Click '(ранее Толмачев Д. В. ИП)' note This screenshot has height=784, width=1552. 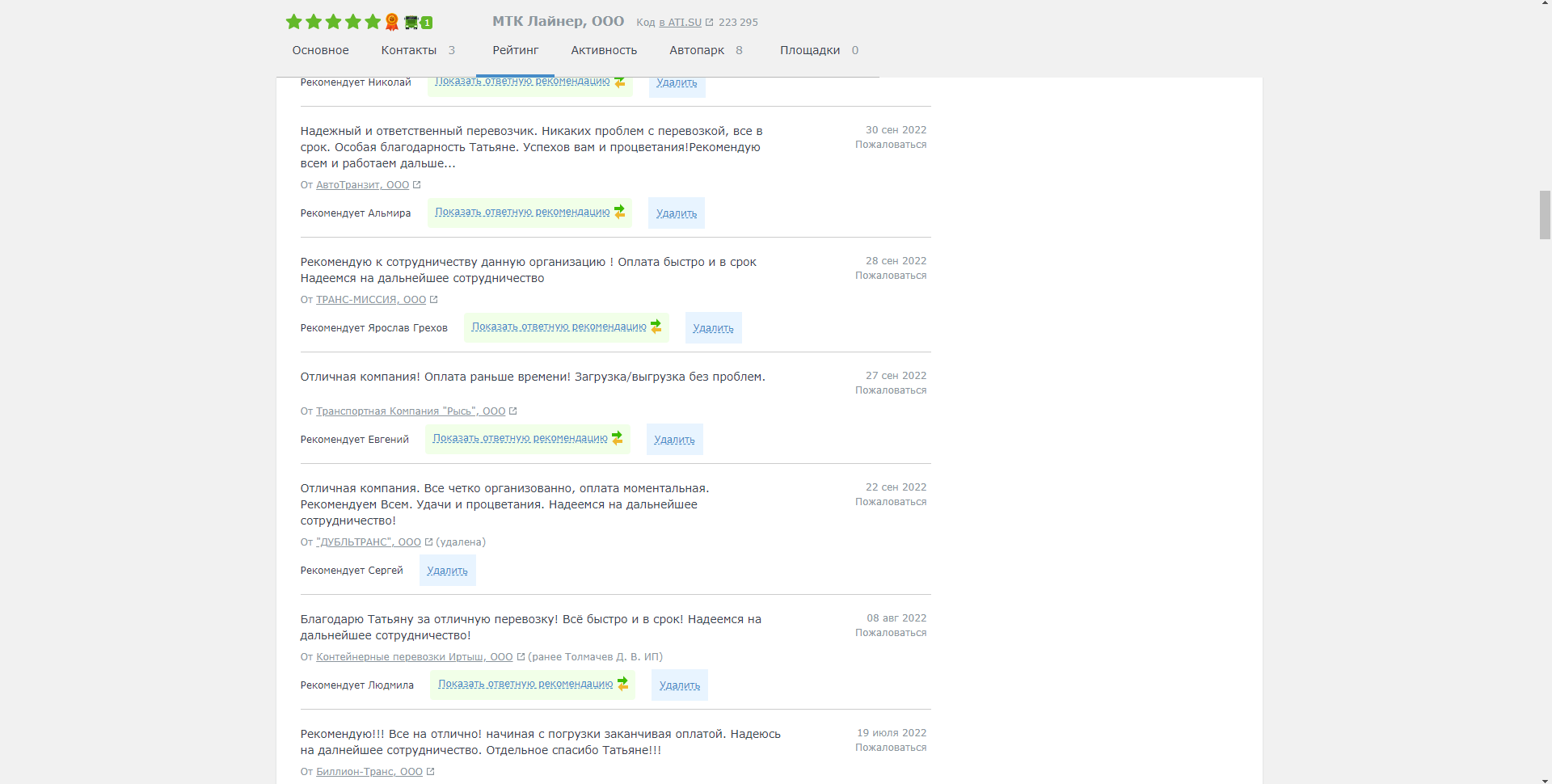point(595,657)
